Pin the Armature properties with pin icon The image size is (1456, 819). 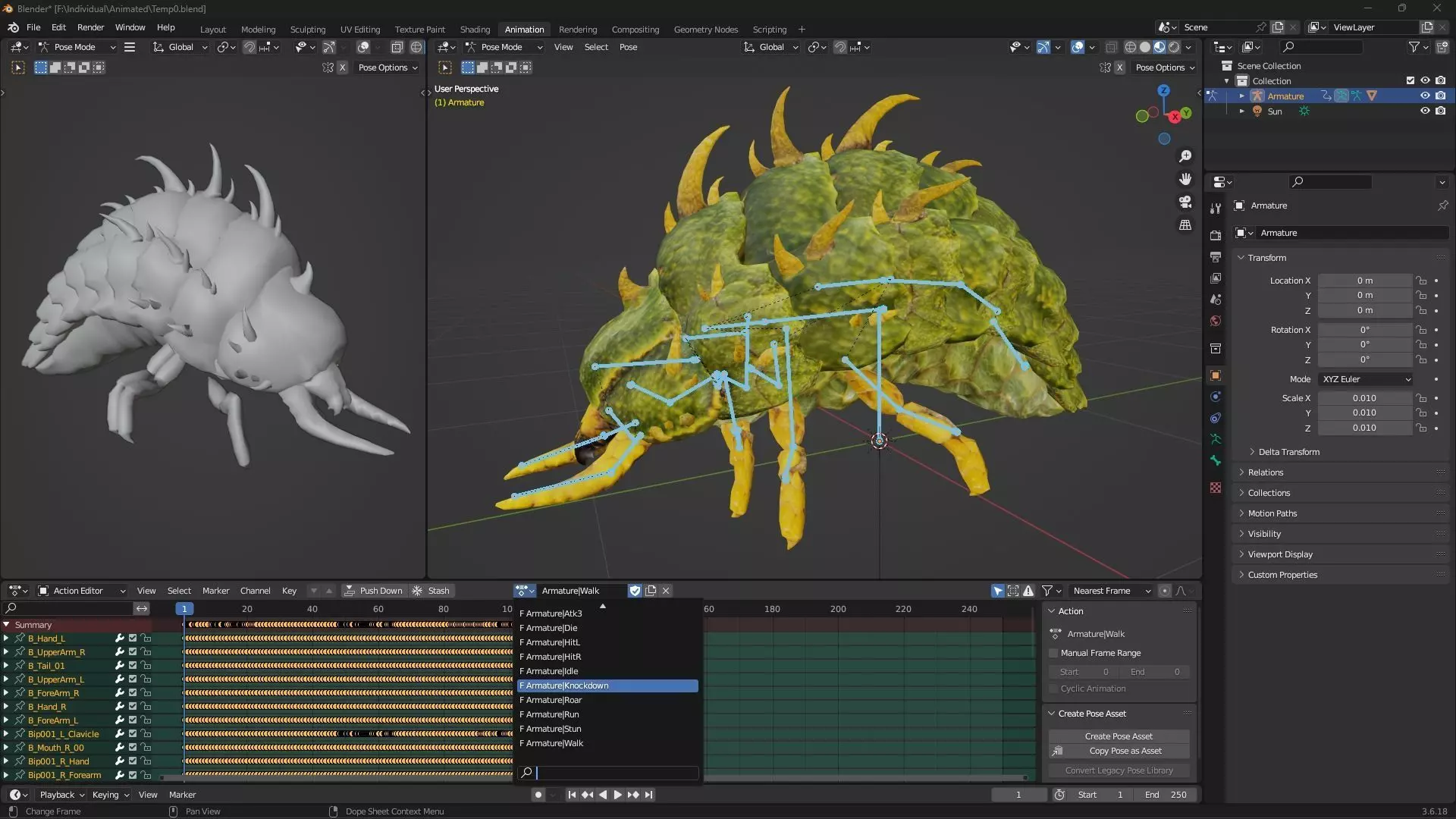(1442, 206)
